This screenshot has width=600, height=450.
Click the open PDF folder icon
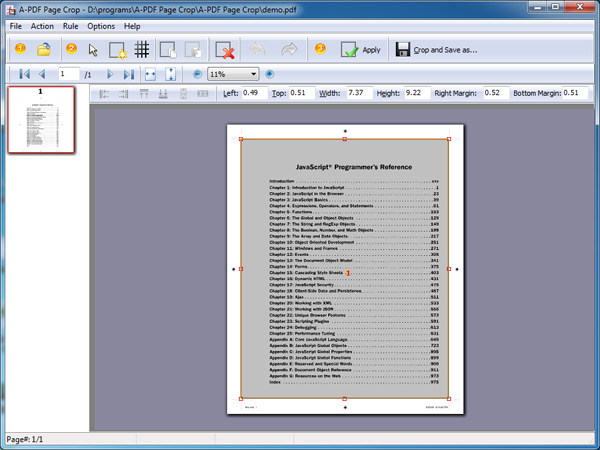pyautogui.click(x=44, y=49)
